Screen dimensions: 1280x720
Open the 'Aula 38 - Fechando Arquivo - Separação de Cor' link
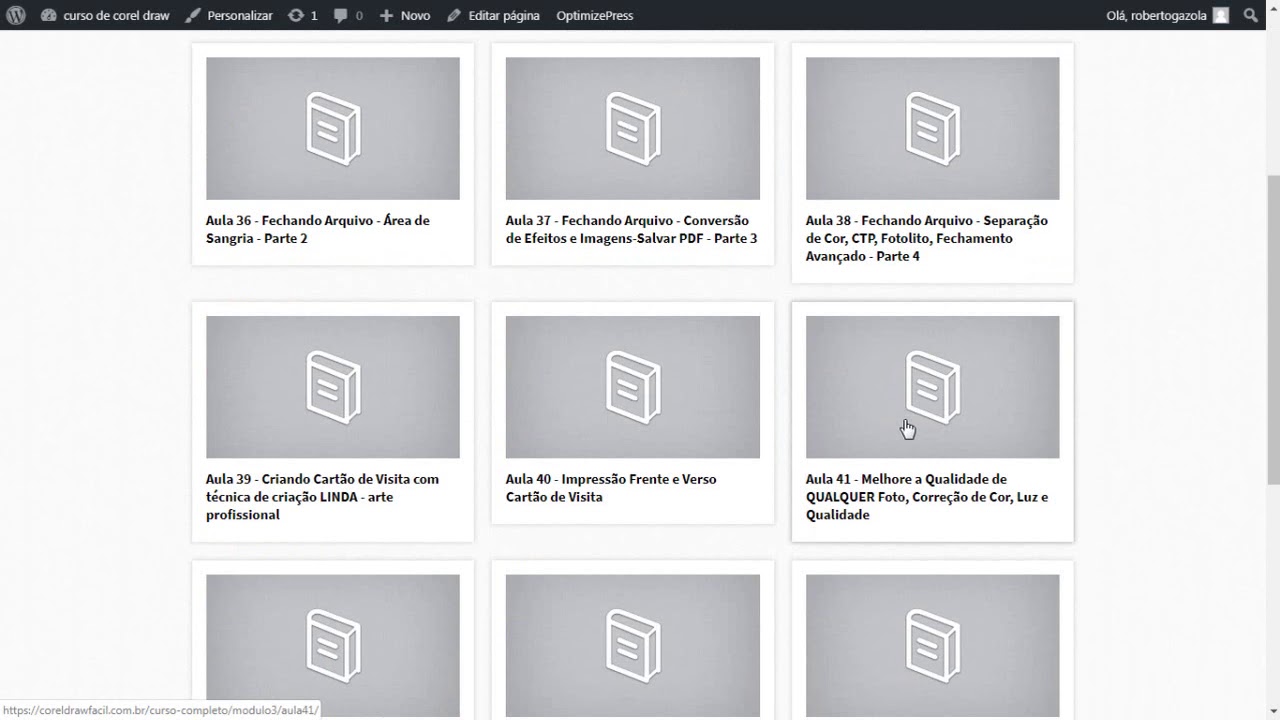click(x=927, y=238)
